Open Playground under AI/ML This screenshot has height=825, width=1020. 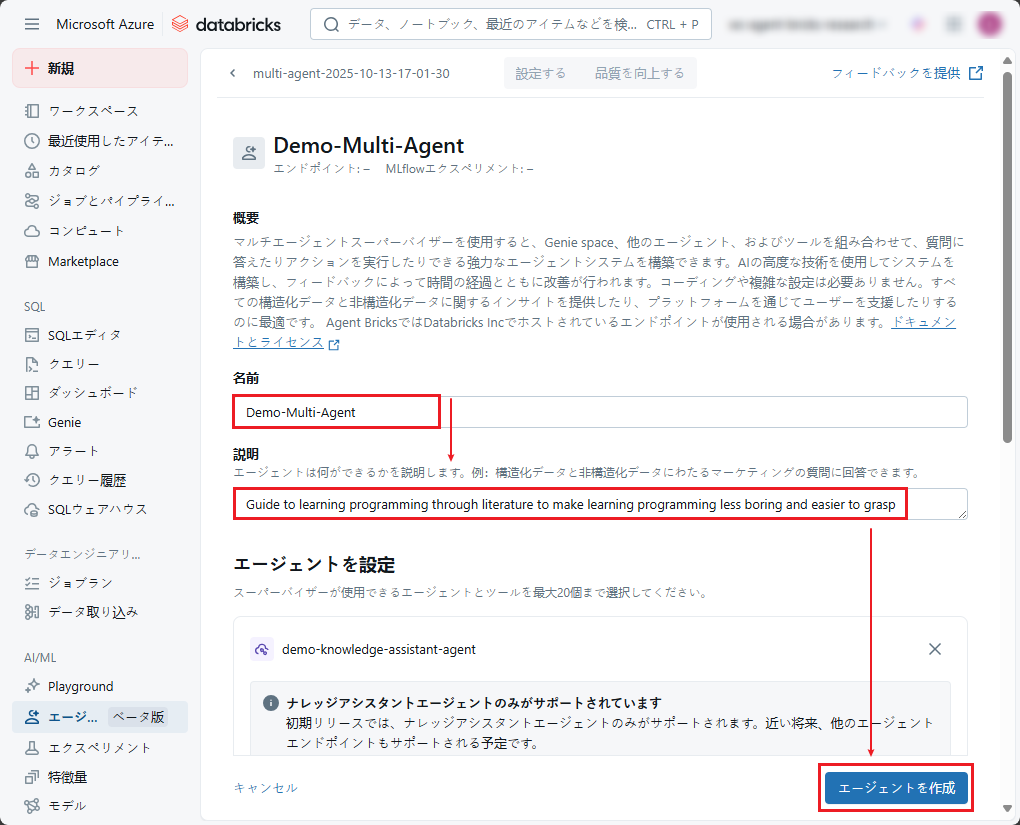pos(80,686)
